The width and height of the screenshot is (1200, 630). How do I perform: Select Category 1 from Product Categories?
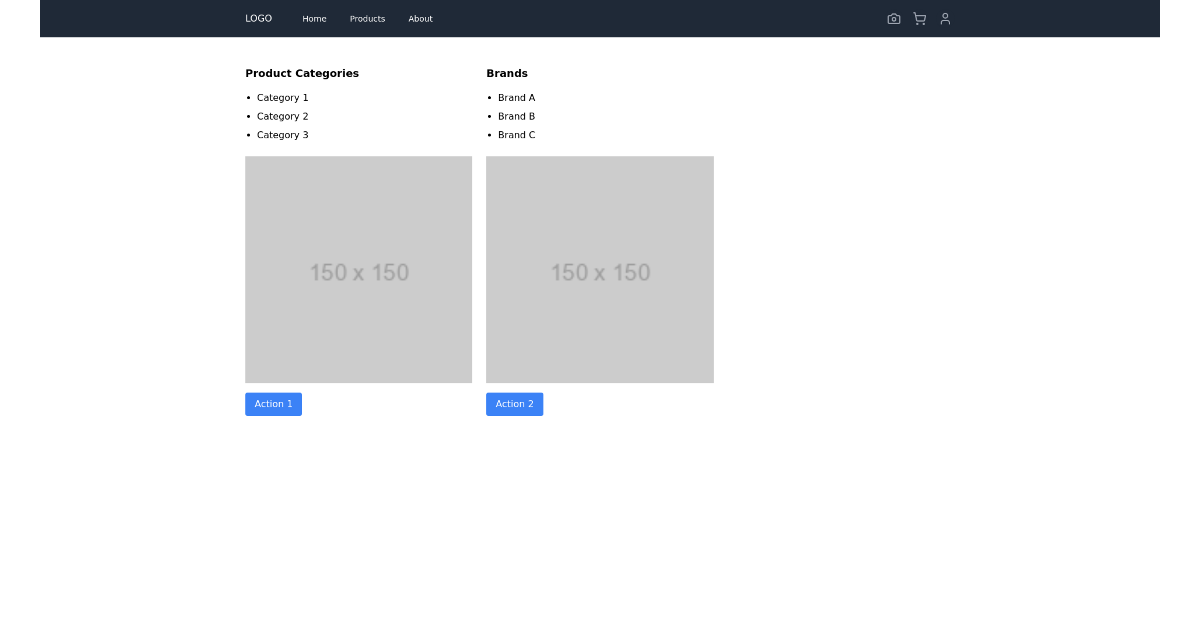pos(283,97)
